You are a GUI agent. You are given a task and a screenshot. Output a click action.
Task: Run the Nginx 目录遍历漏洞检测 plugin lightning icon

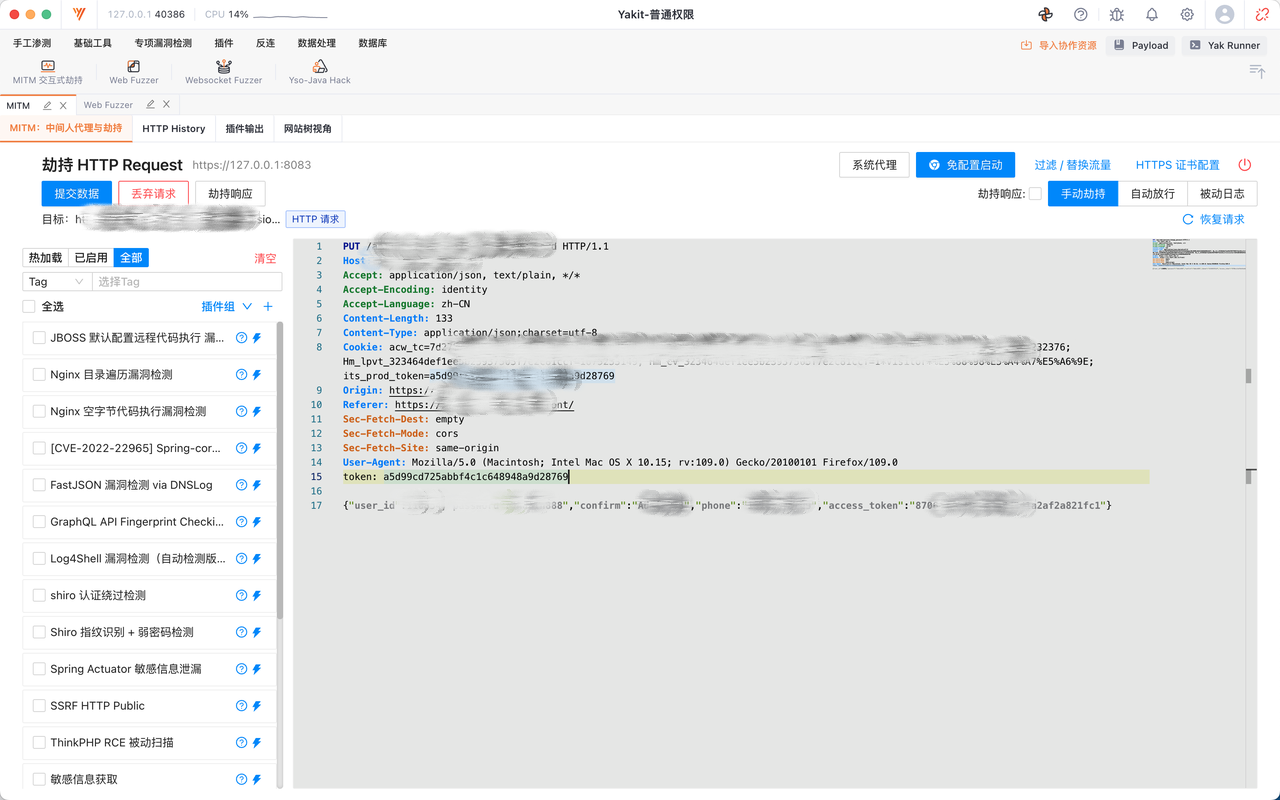(257, 375)
